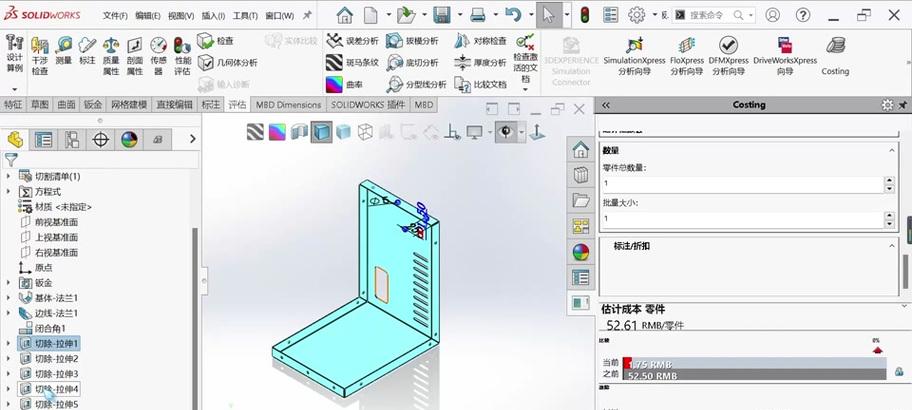
Task: Expand the 边线-法兰1 feature node
Action: [x=8, y=313]
